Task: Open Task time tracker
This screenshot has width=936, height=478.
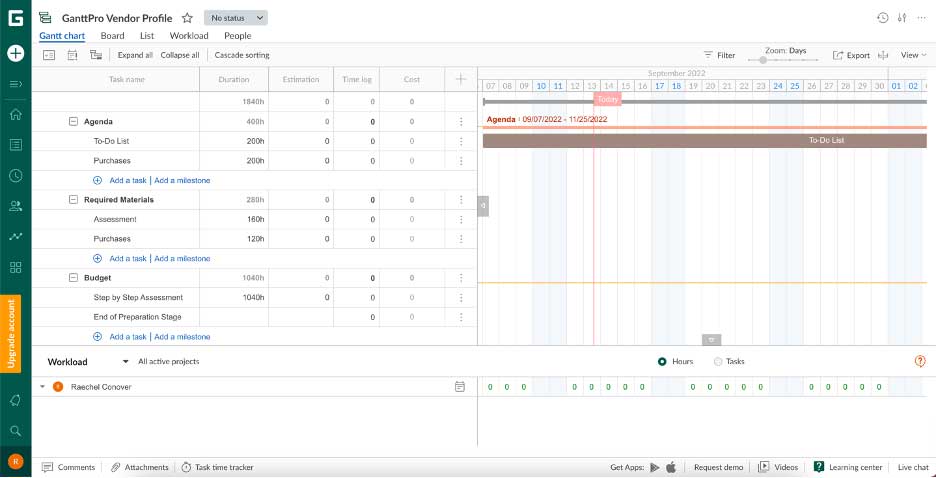Action: pos(217,467)
